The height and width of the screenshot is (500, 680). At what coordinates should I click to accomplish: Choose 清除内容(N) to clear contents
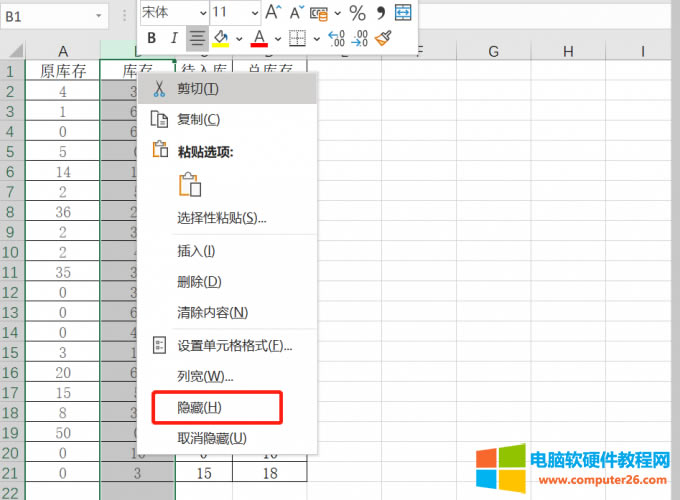pos(227,312)
